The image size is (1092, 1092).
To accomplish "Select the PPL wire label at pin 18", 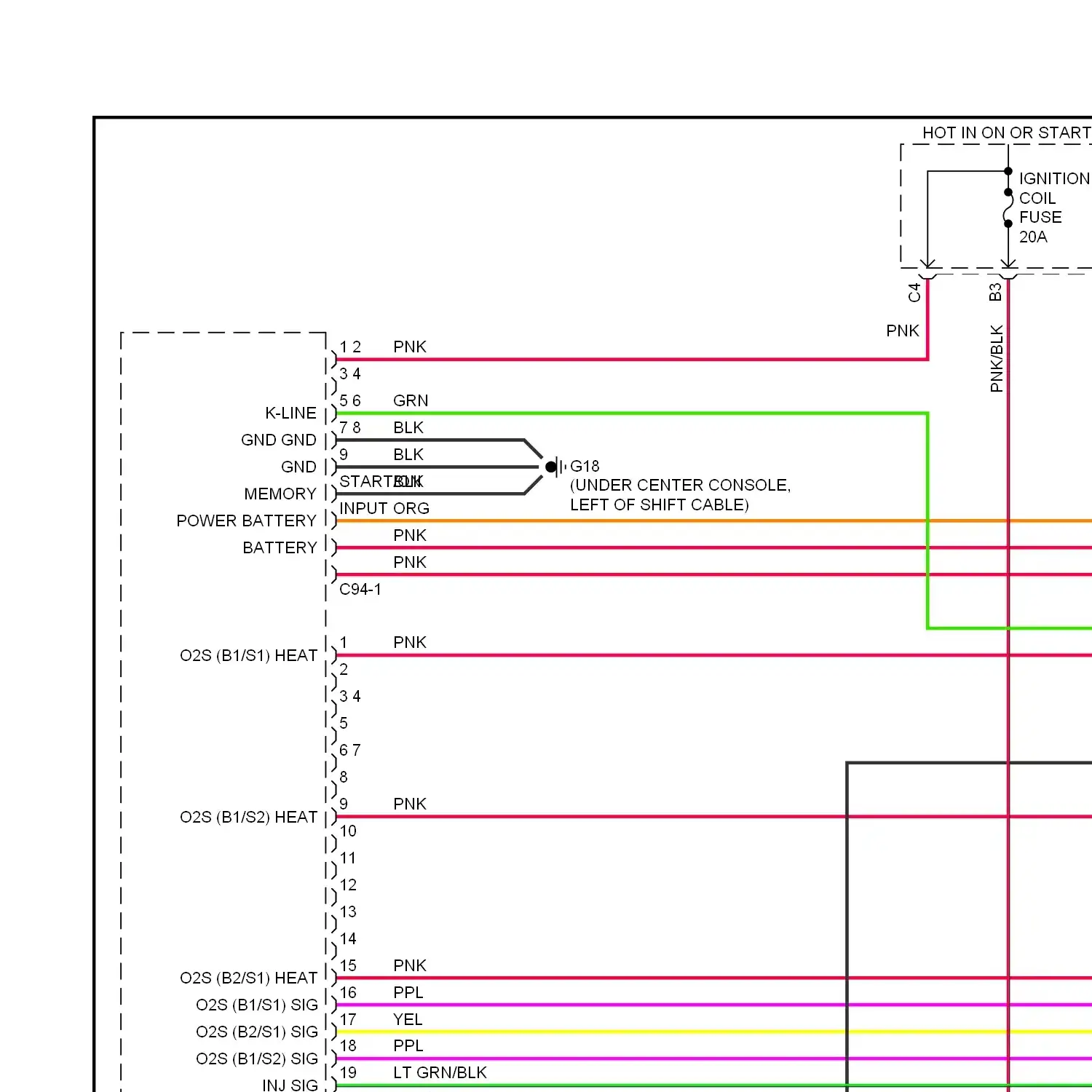I will point(408,1045).
